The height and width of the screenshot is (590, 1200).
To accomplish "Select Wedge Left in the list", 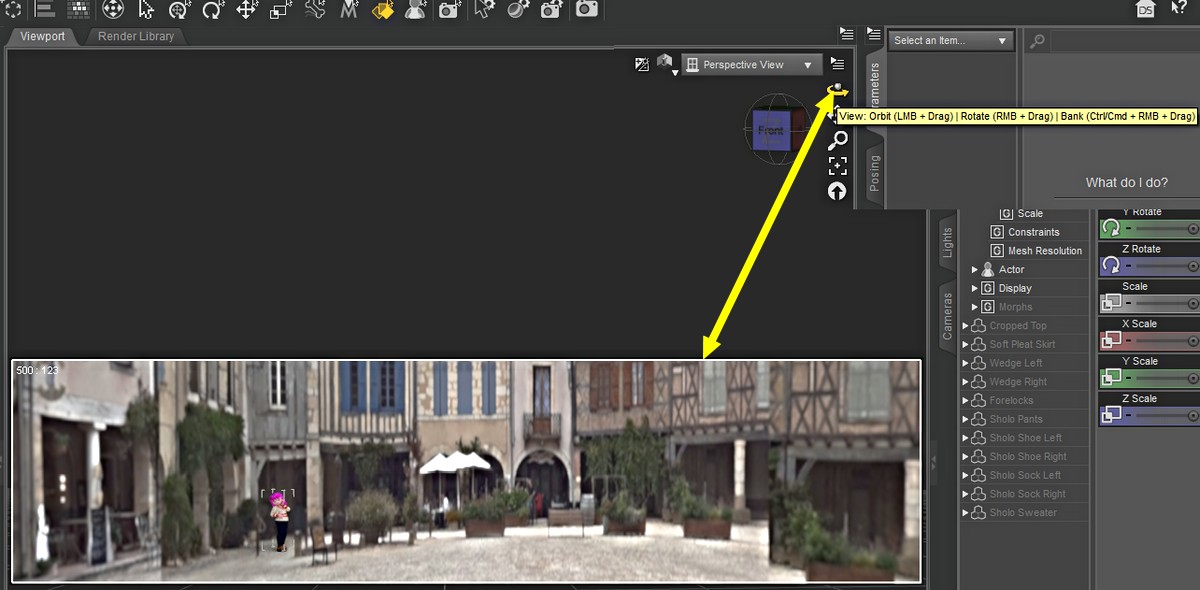I will click(1016, 363).
